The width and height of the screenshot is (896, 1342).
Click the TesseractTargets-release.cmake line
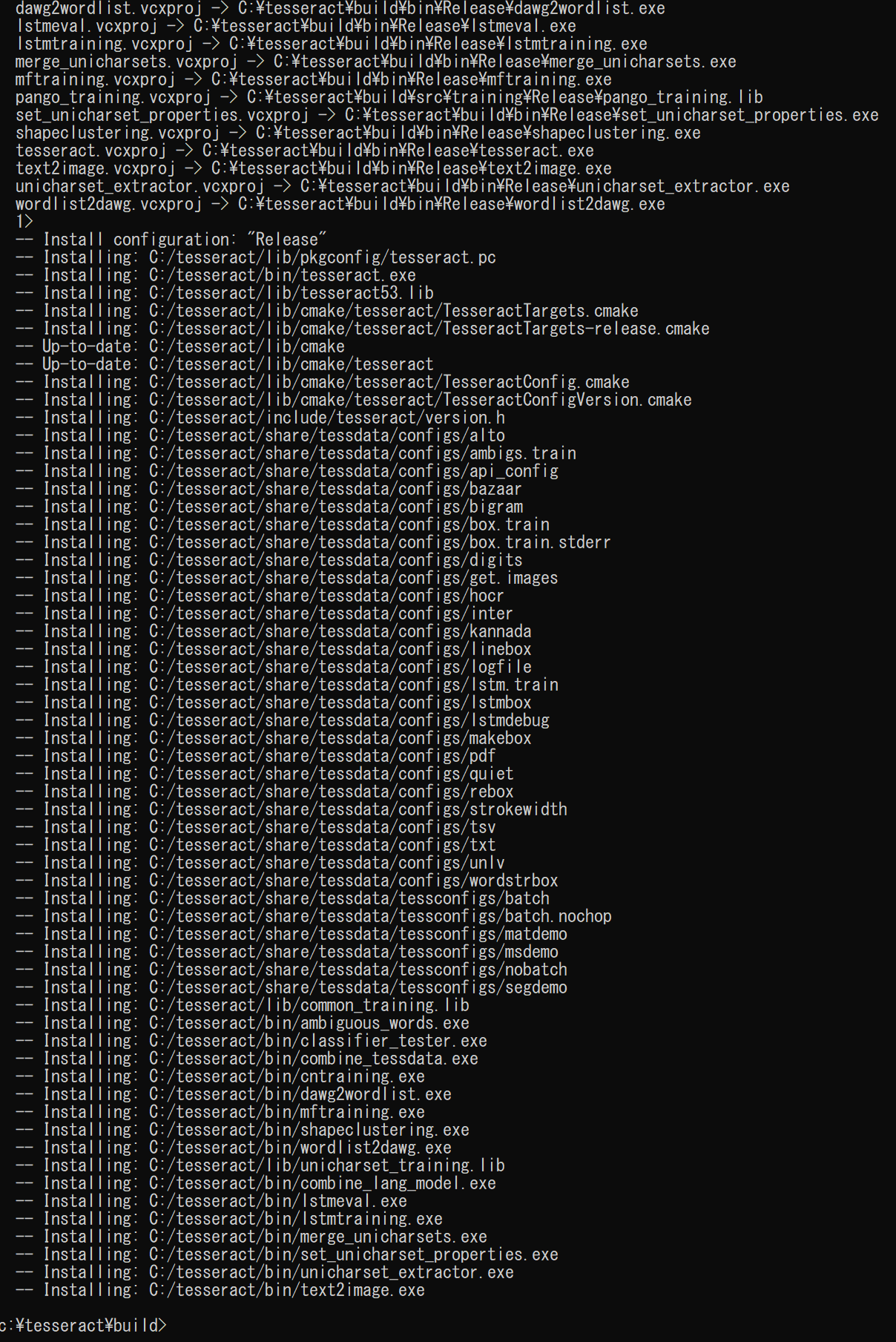(x=363, y=329)
